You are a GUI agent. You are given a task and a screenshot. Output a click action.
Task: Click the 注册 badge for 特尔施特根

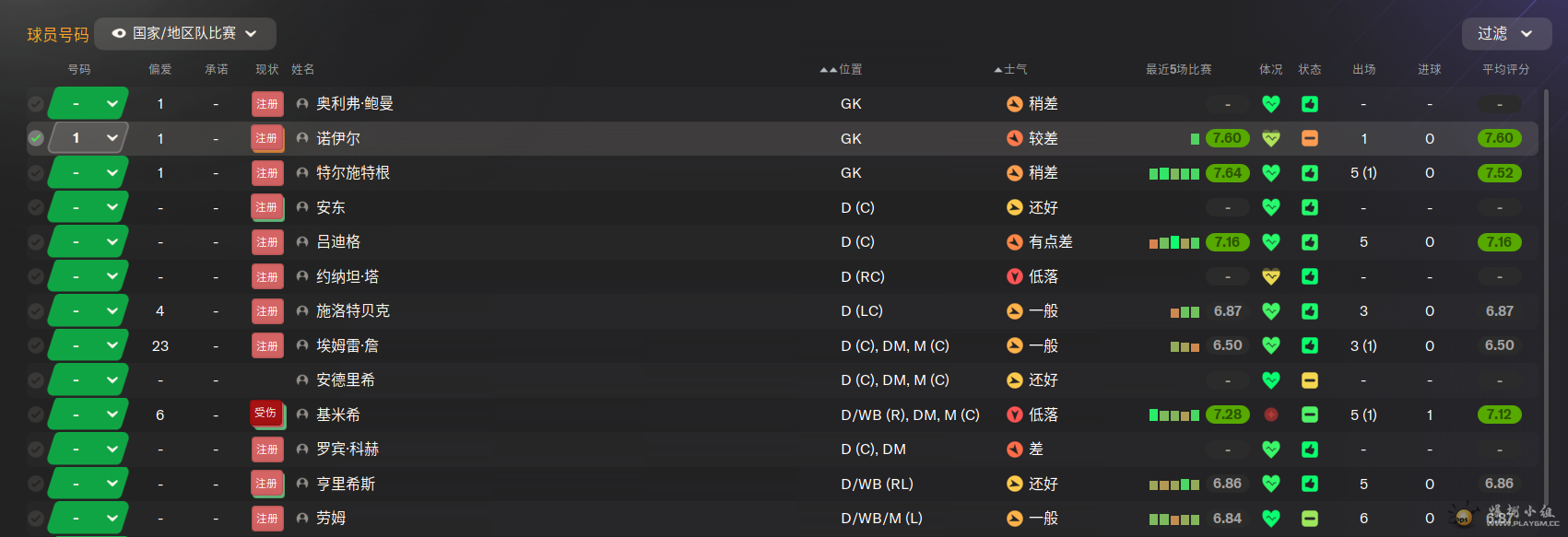click(267, 173)
